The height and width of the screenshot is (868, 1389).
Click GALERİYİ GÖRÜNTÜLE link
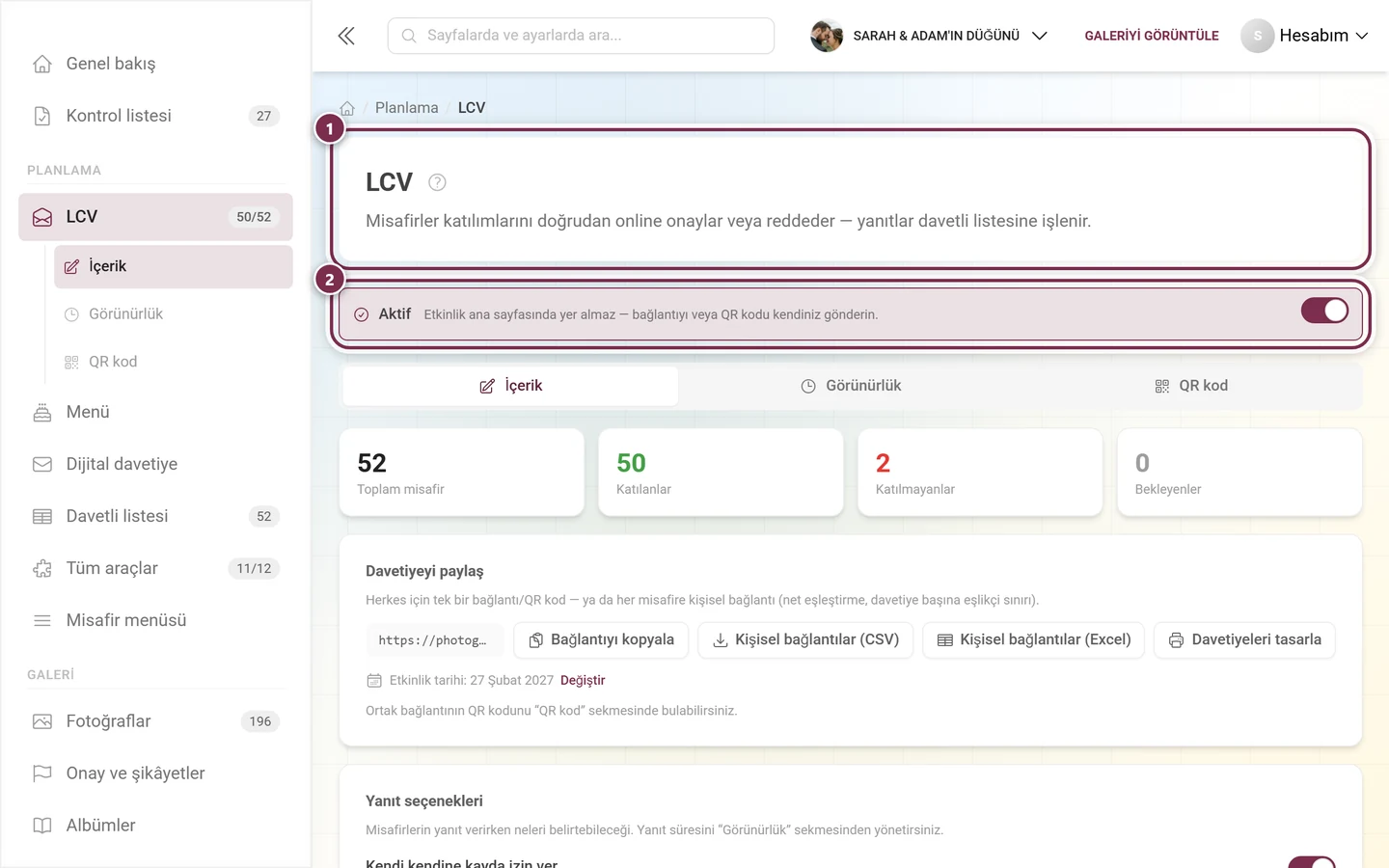(x=1152, y=36)
